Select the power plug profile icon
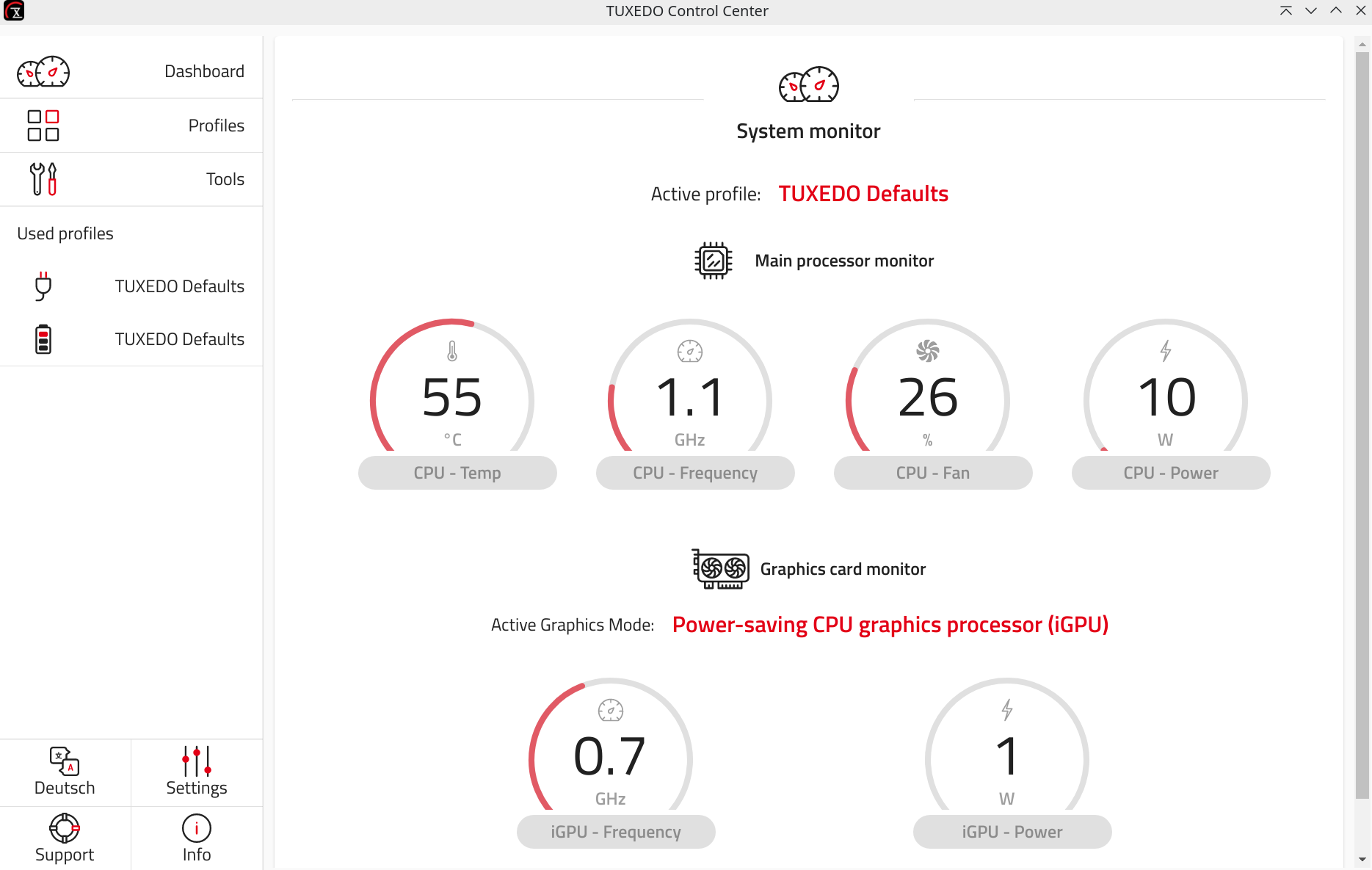 coord(43,286)
